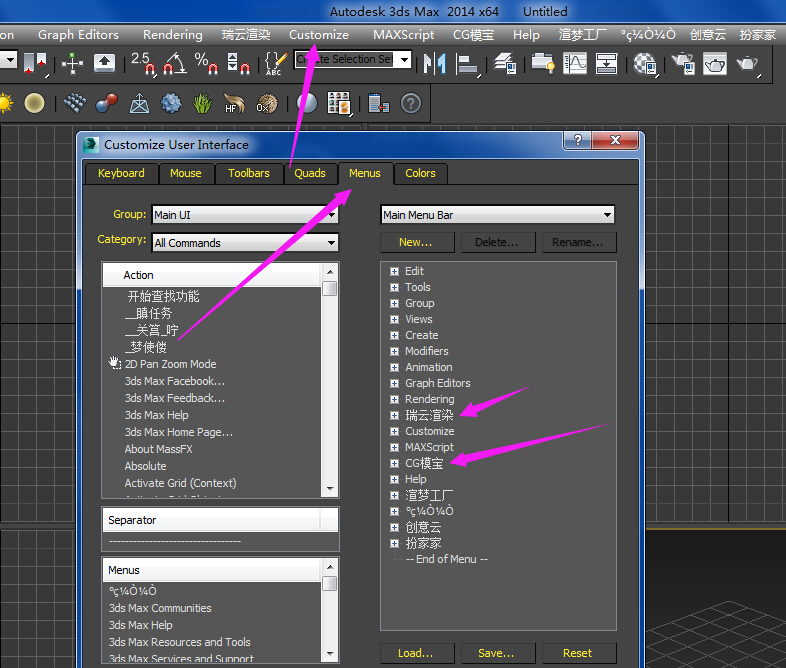This screenshot has width=786, height=668.
Task: Switch to the Toolbars tab
Action: (249, 173)
